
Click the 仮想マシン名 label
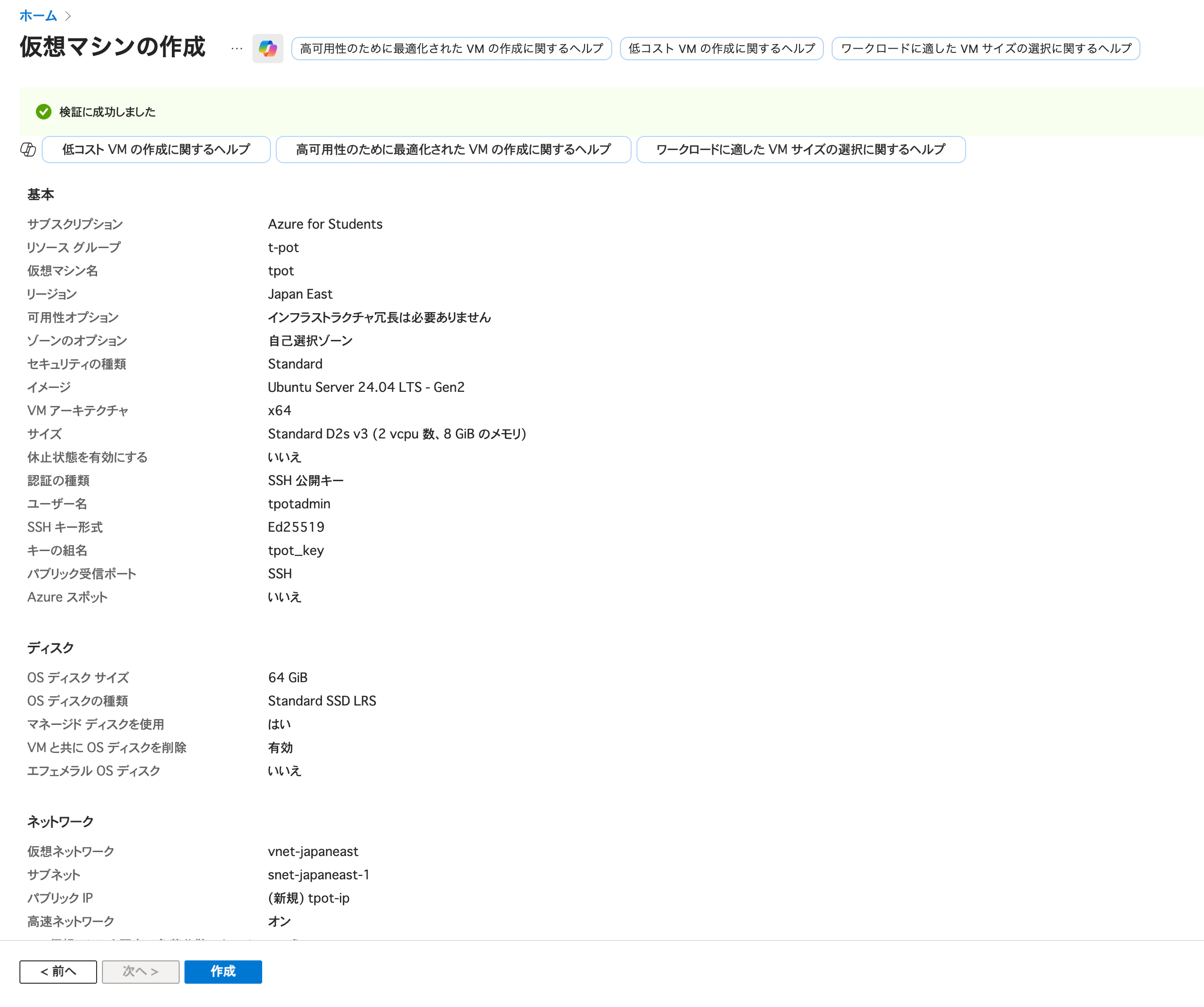(63, 270)
